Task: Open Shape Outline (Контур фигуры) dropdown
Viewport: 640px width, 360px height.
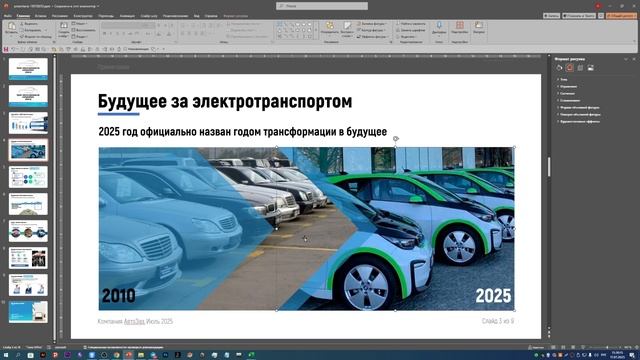Action: pyautogui.click(x=371, y=30)
